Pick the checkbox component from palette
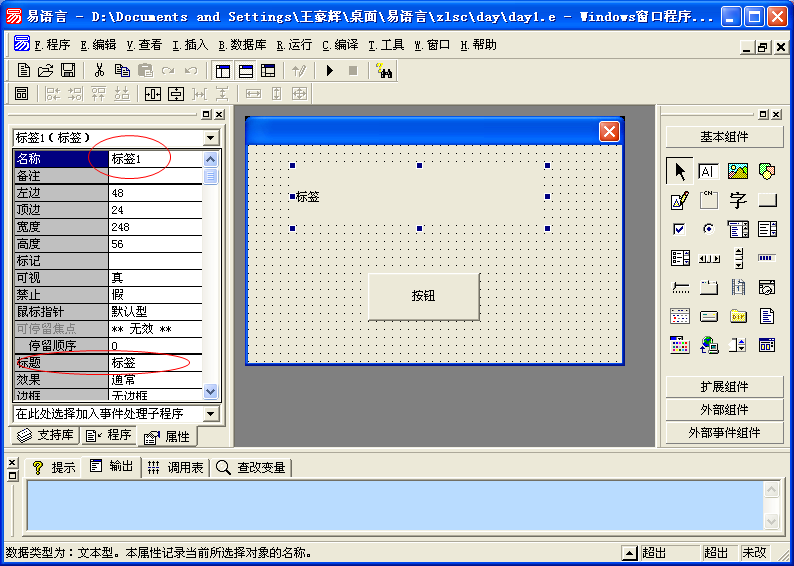The height and width of the screenshot is (566, 794). pos(680,229)
